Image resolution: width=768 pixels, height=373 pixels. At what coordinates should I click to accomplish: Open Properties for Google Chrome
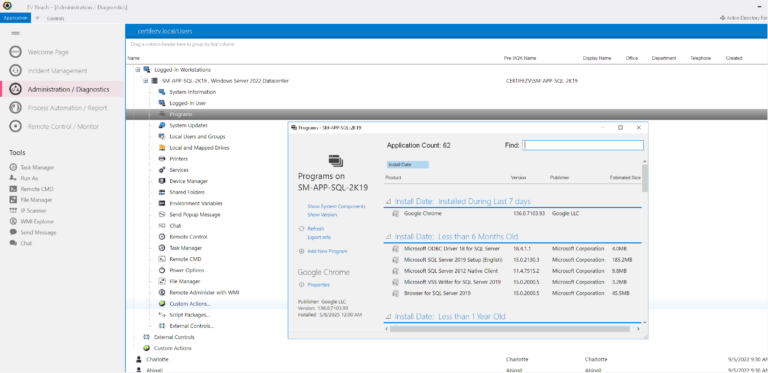[x=318, y=284]
